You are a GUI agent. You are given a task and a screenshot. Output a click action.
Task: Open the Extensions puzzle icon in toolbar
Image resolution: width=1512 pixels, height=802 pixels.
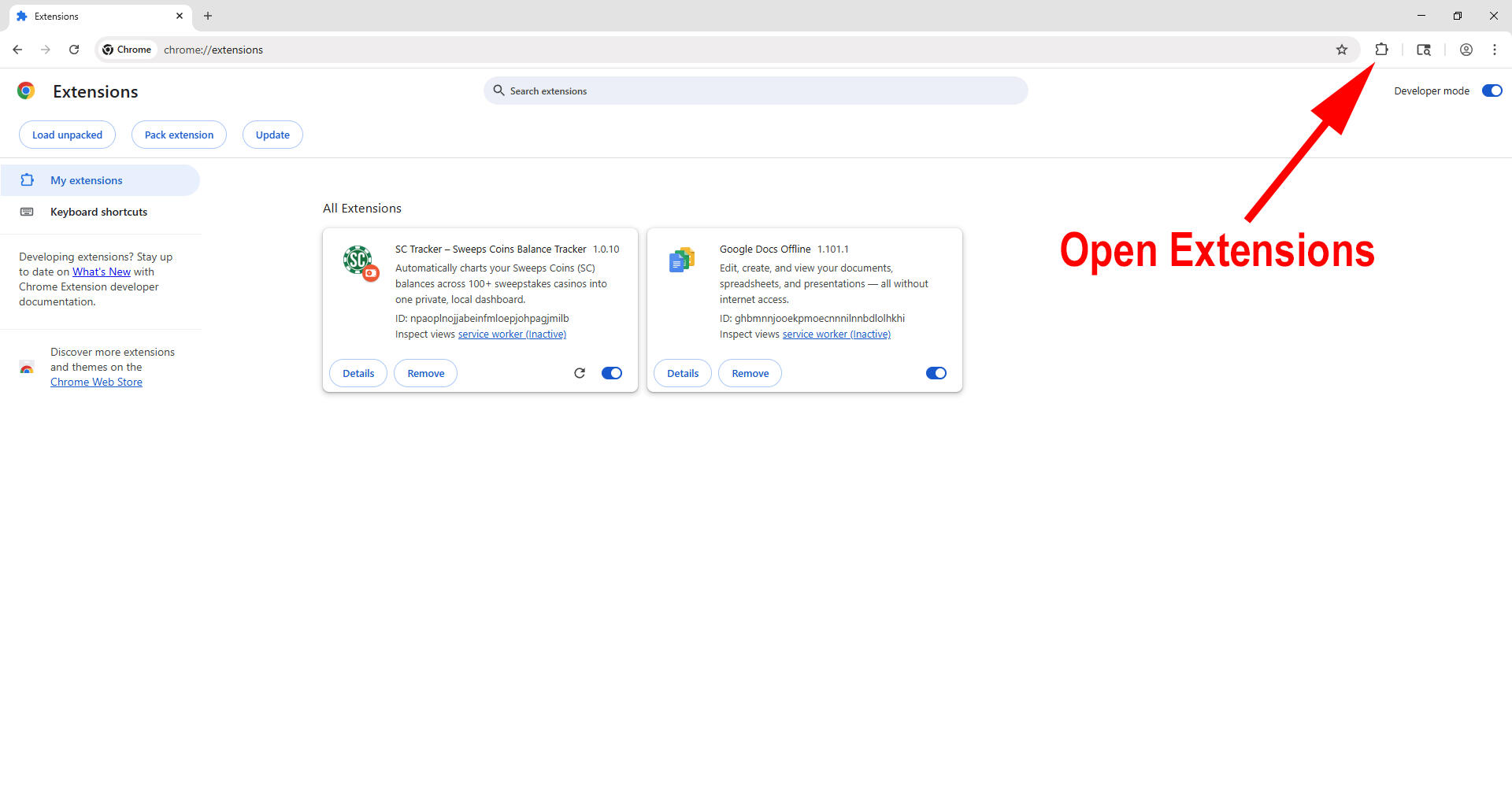[x=1381, y=50]
